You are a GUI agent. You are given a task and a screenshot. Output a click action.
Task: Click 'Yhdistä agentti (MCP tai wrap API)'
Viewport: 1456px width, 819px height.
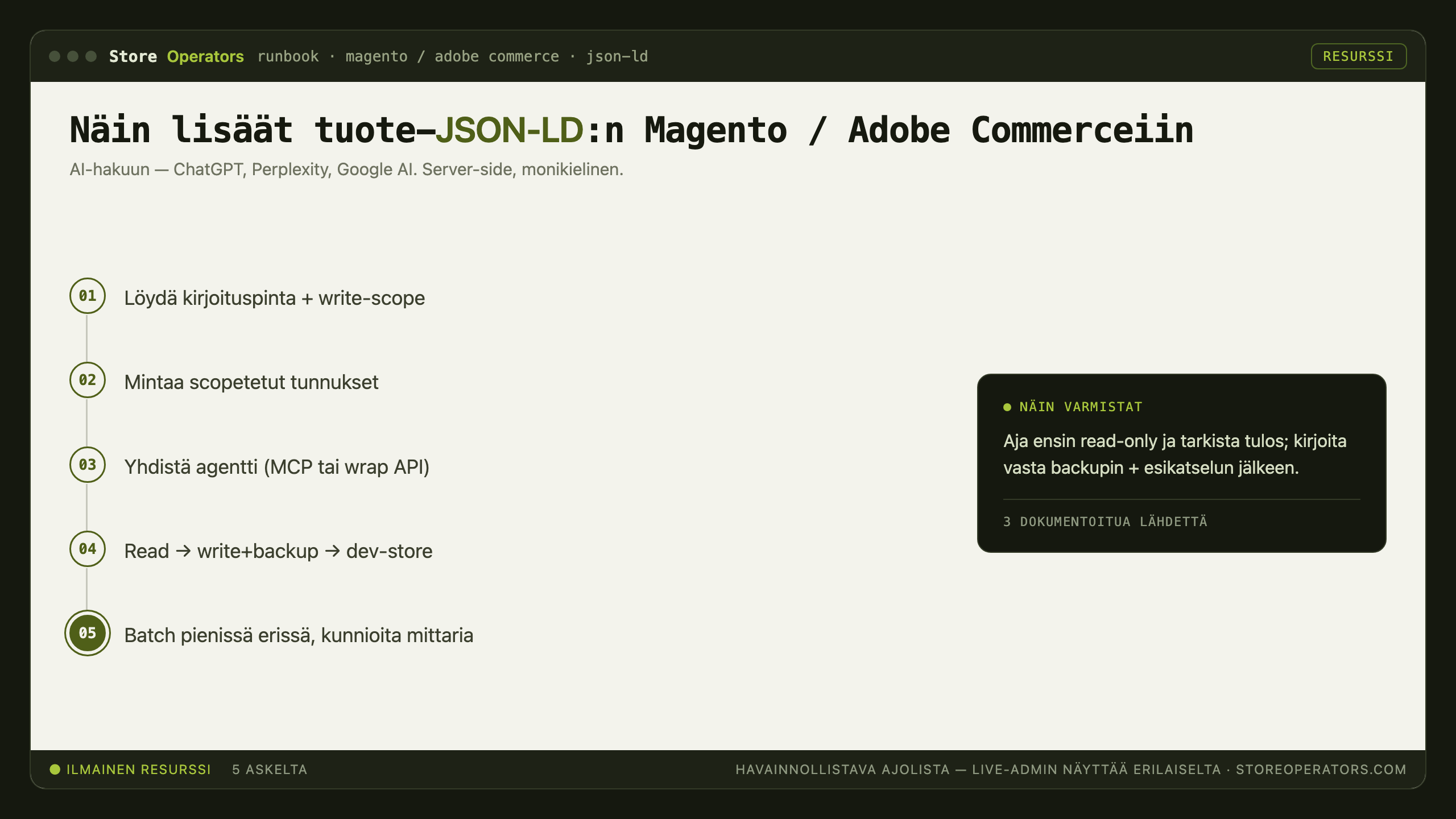pyautogui.click(x=277, y=467)
